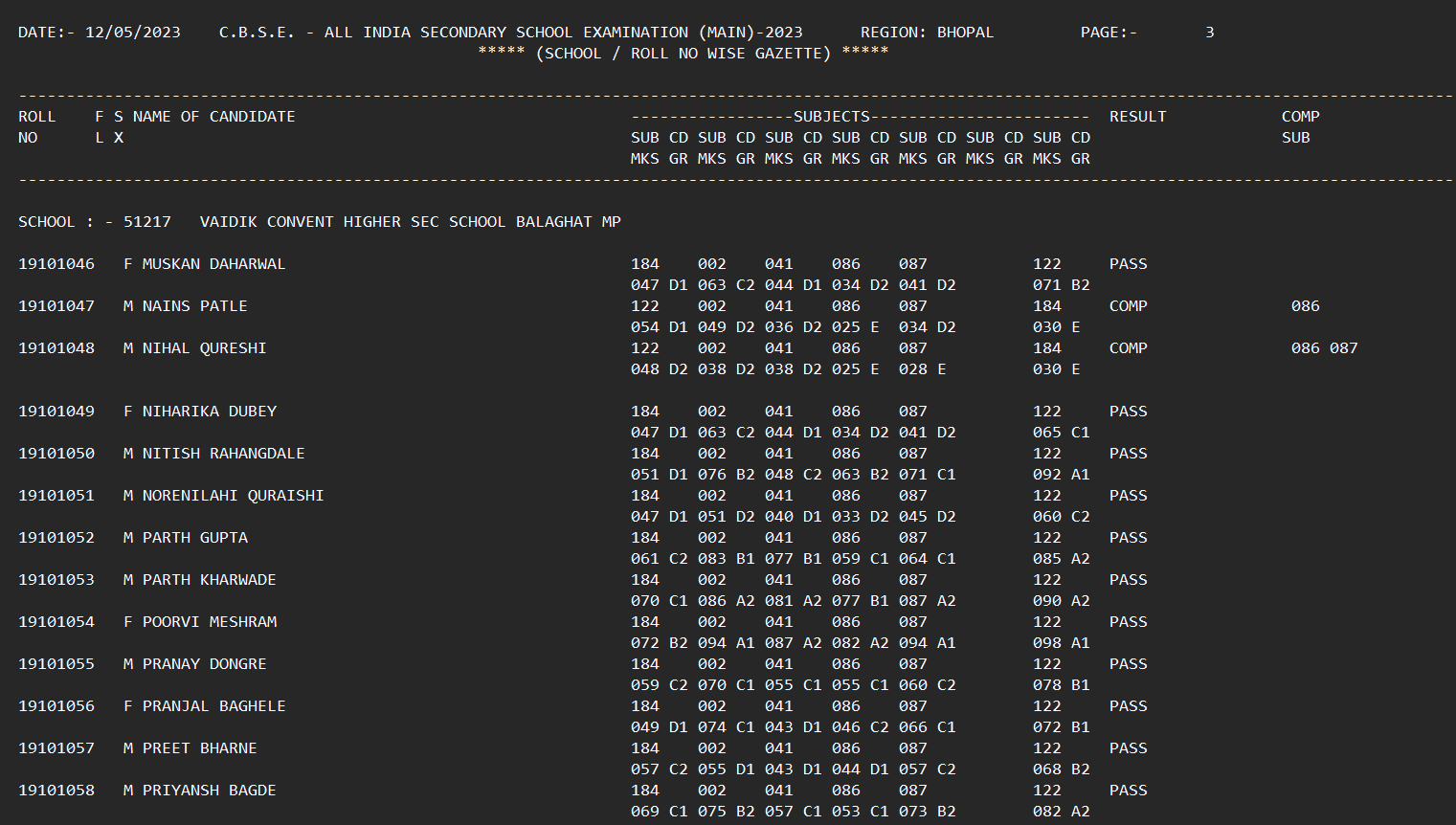Click the SCHOOL / ROLL NO WISE GAZETTE title
Image resolution: width=1456 pixels, height=825 pixels.
tap(683, 54)
